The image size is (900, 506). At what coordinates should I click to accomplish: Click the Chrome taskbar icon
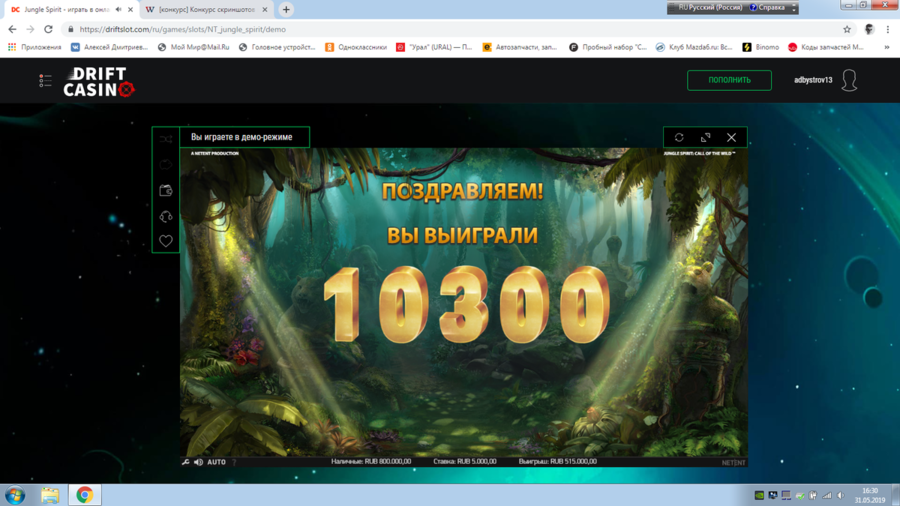tap(84, 495)
